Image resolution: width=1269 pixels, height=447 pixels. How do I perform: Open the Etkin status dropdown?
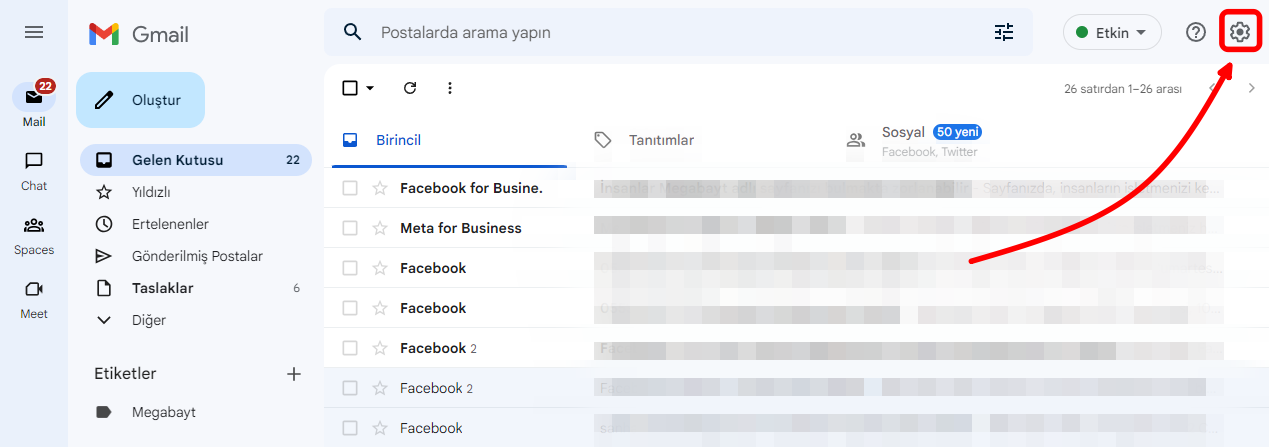pyautogui.click(x=1111, y=32)
